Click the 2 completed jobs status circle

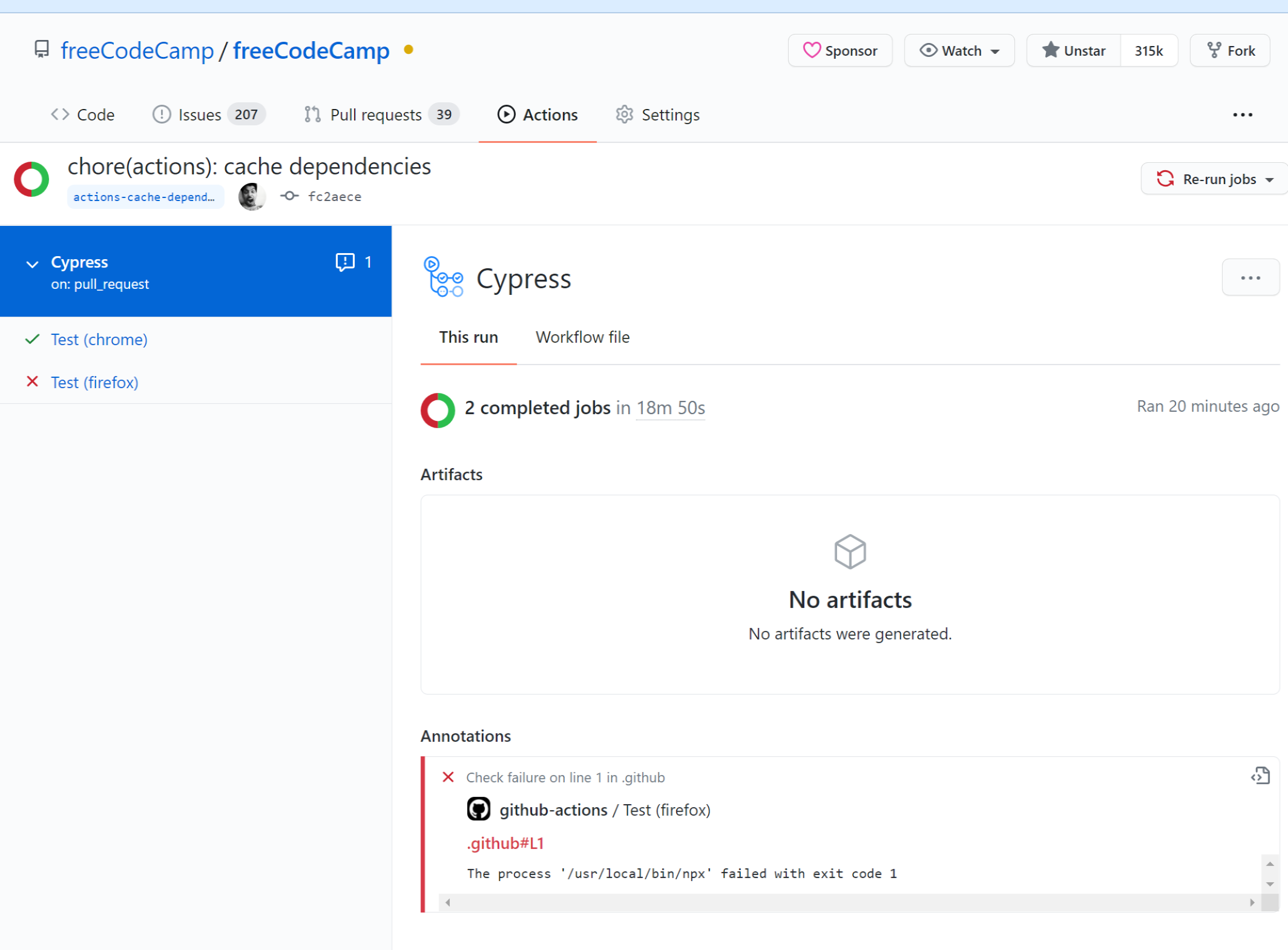point(437,410)
